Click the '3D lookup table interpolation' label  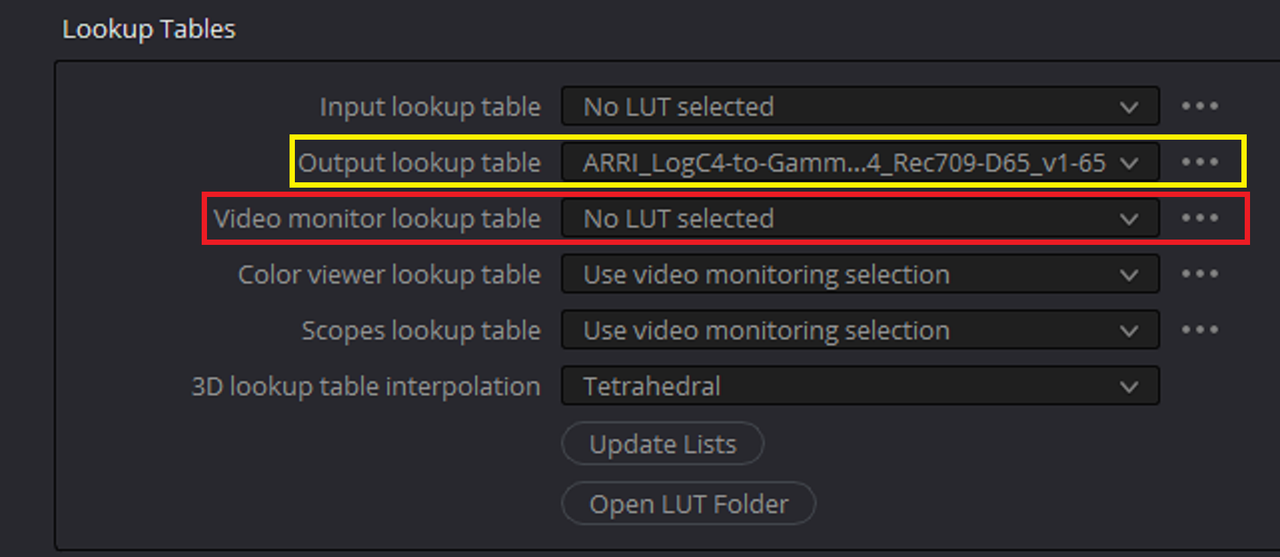(x=366, y=386)
